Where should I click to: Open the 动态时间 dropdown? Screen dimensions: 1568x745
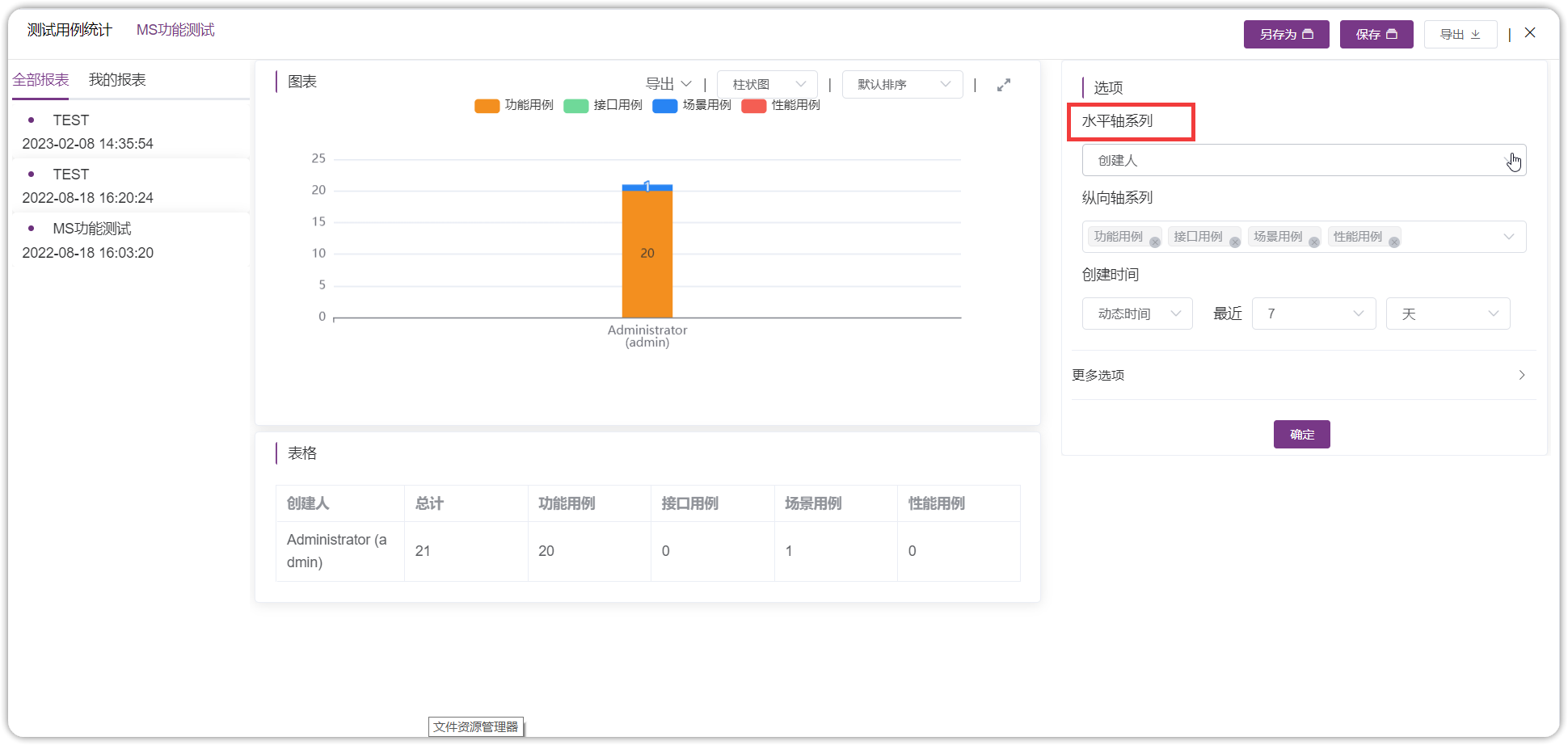(1137, 314)
